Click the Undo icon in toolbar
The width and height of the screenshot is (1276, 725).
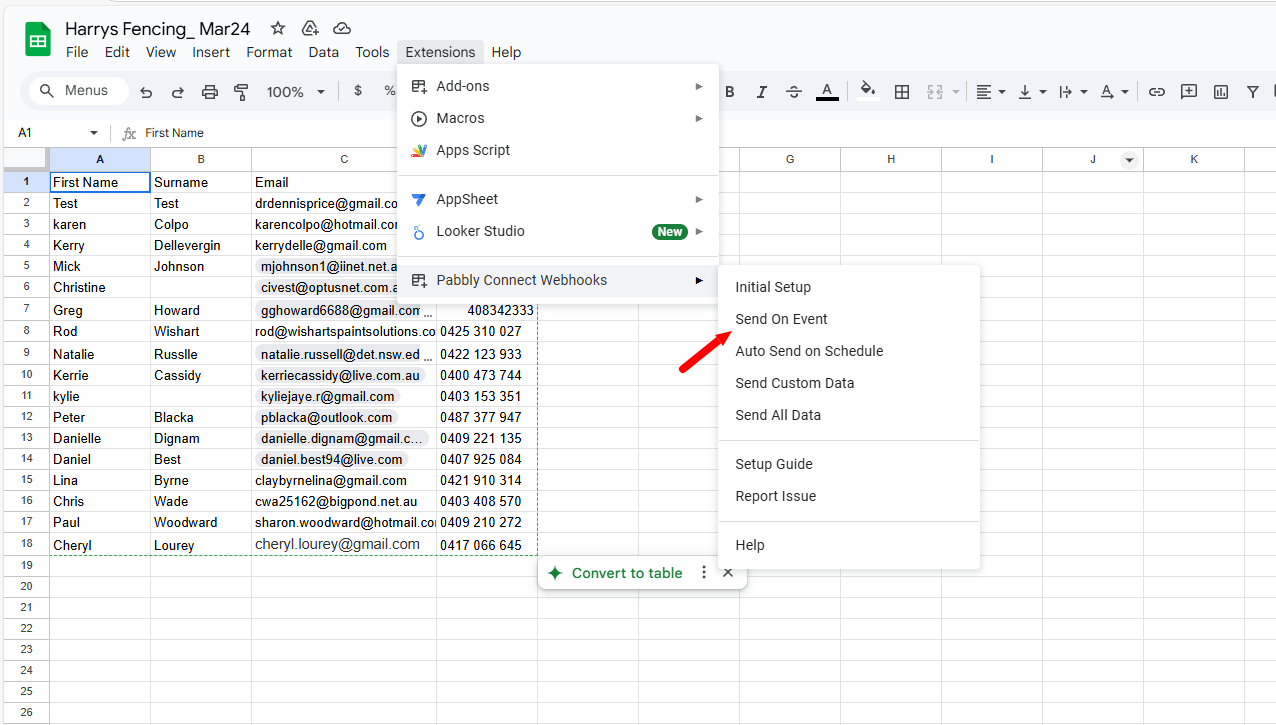tap(146, 92)
